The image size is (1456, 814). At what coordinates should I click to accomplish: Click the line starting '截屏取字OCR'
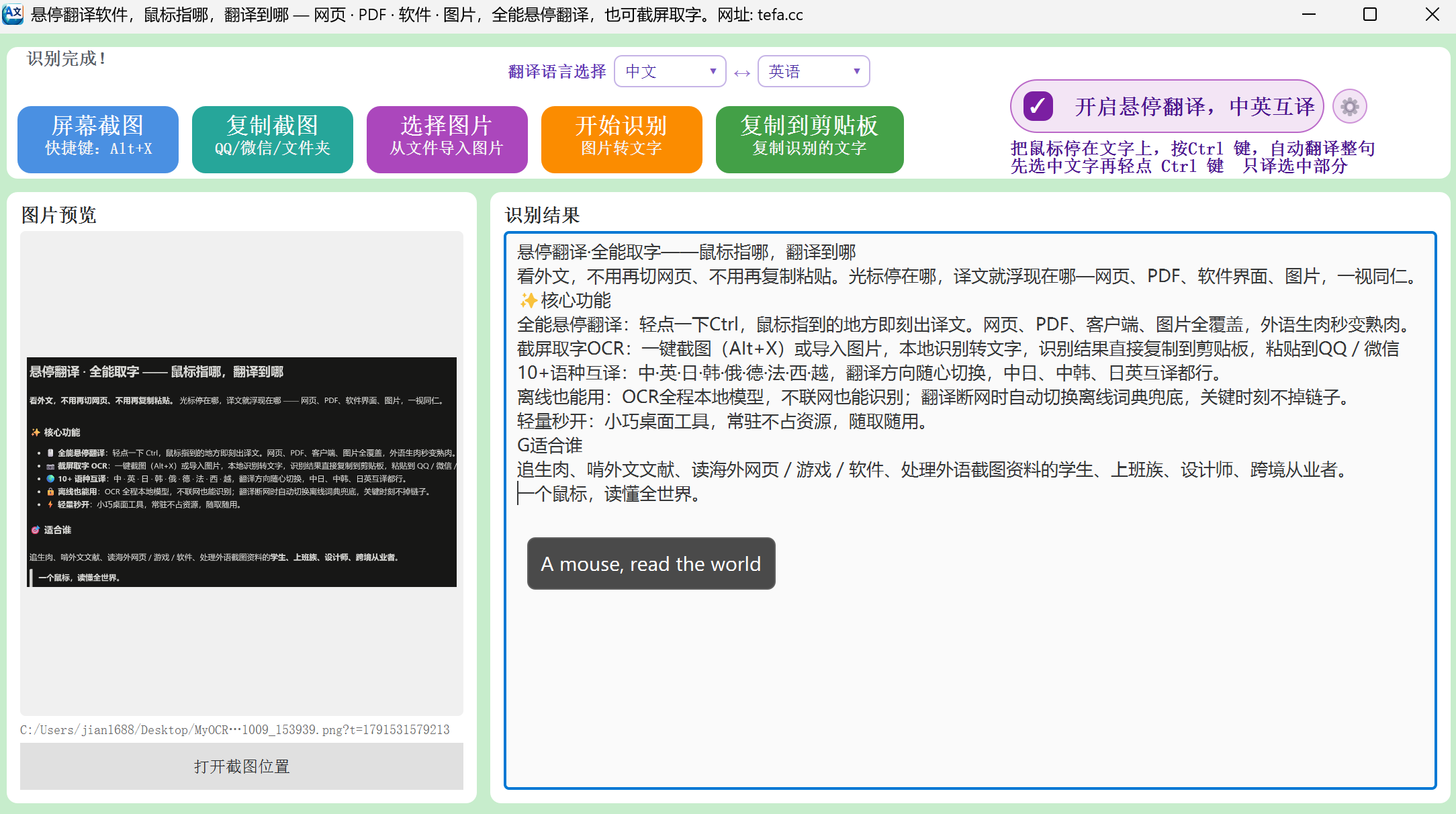click(958, 349)
